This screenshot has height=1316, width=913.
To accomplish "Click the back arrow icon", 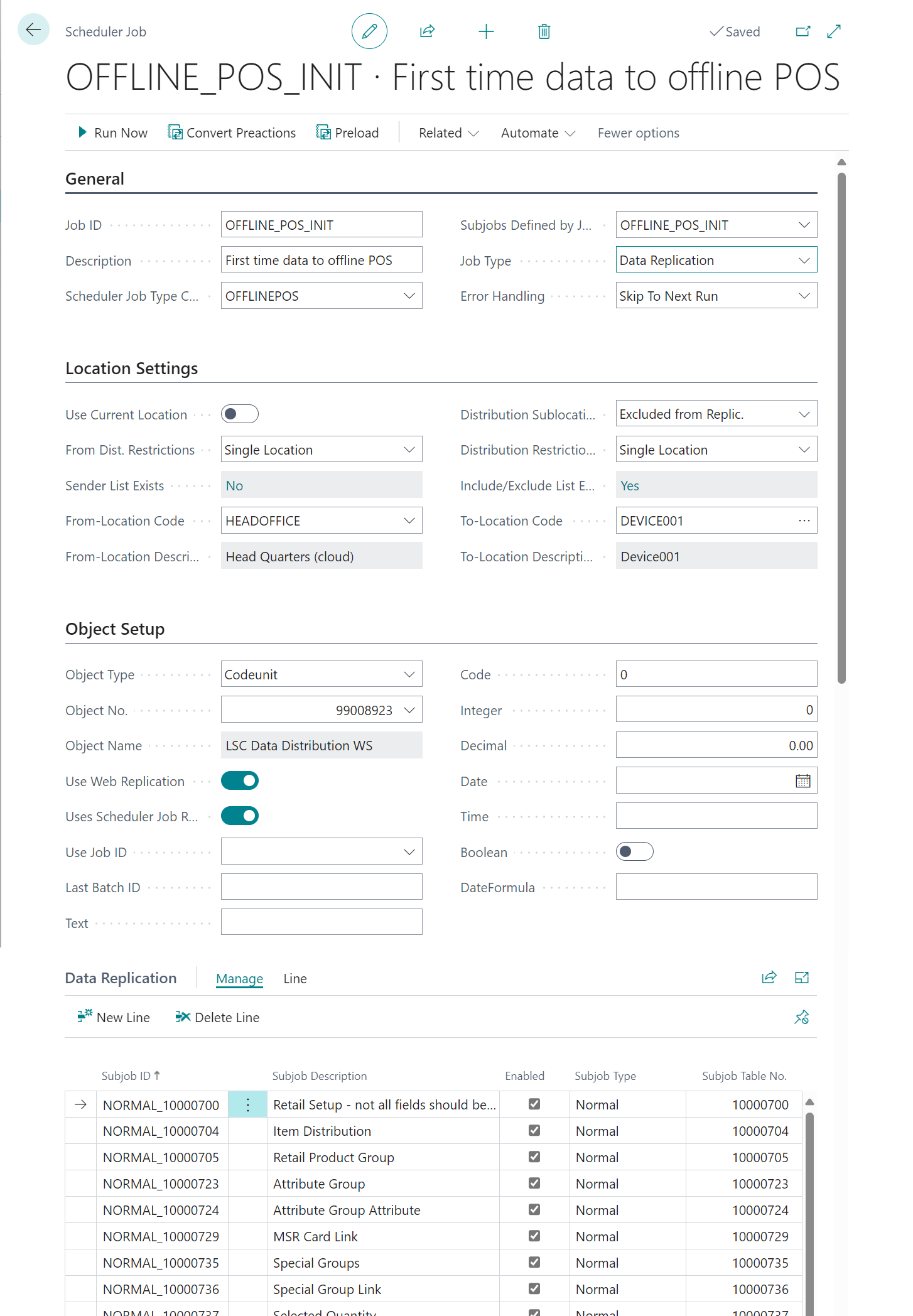I will [33, 30].
